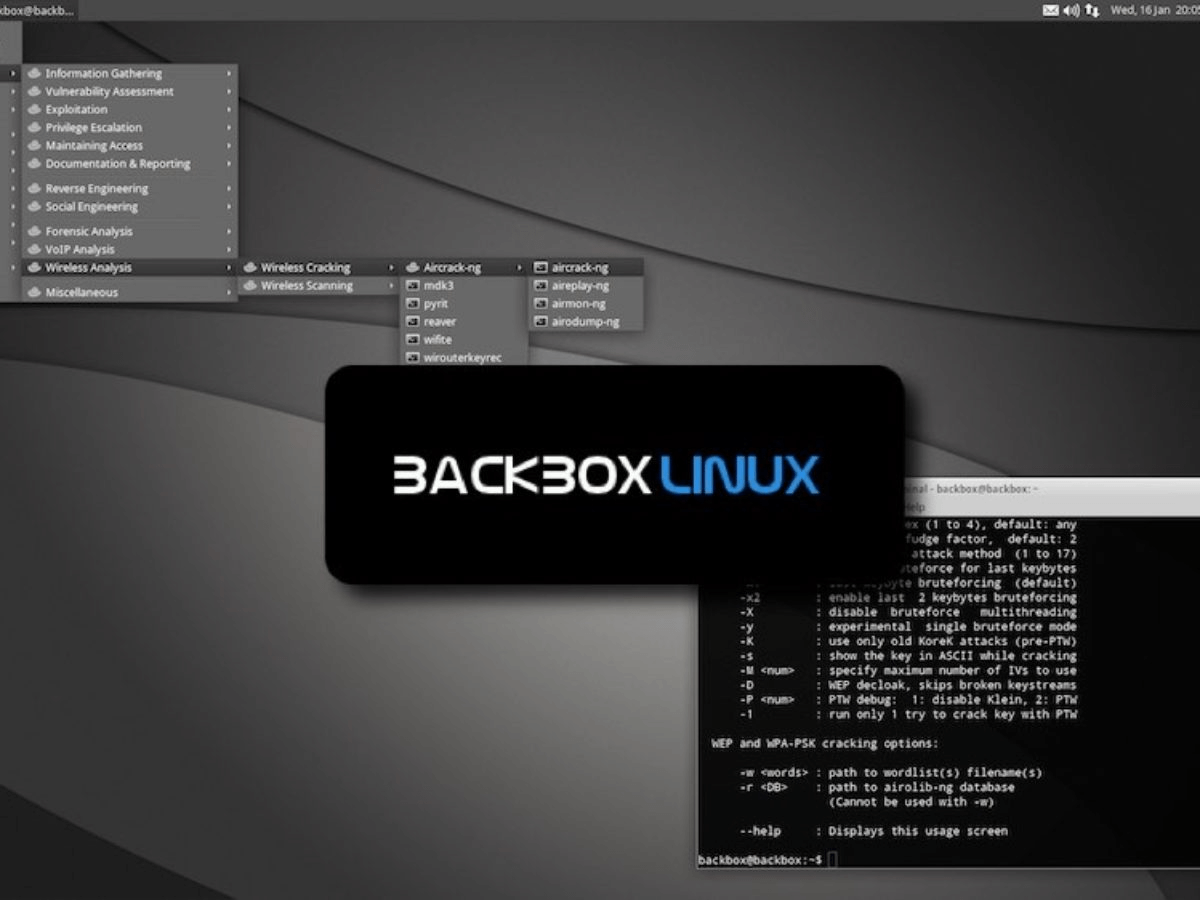Open the Miscellaneous menu entry
Viewport: 1200px width, 900px height.
click(x=130, y=292)
